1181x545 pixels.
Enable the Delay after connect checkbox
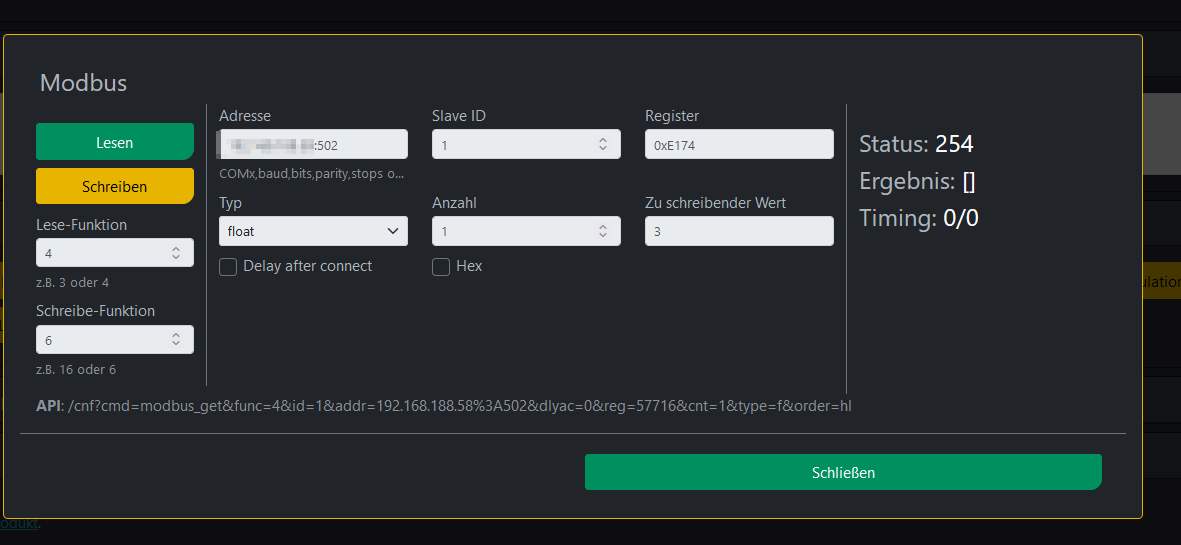point(228,267)
